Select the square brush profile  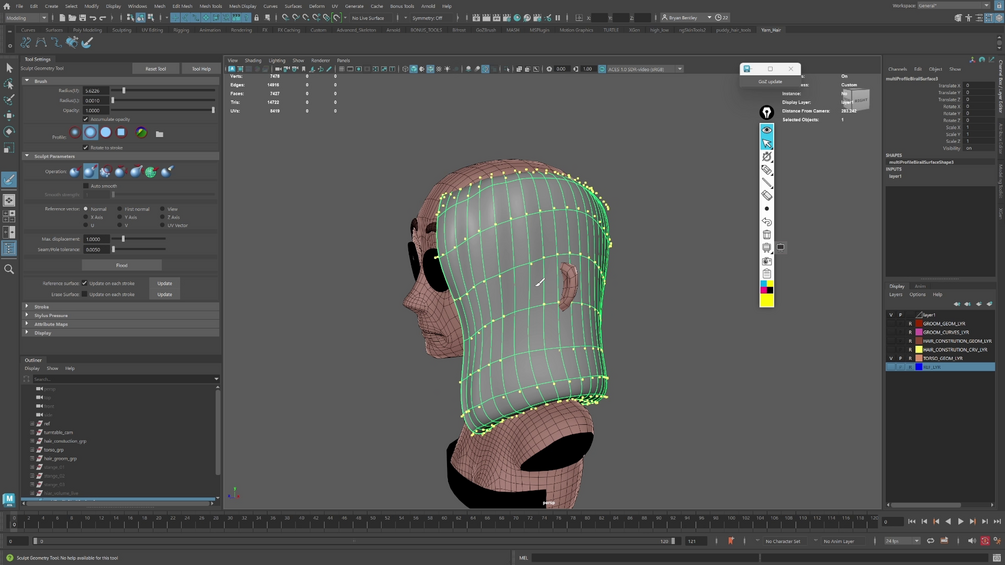pyautogui.click(x=121, y=133)
